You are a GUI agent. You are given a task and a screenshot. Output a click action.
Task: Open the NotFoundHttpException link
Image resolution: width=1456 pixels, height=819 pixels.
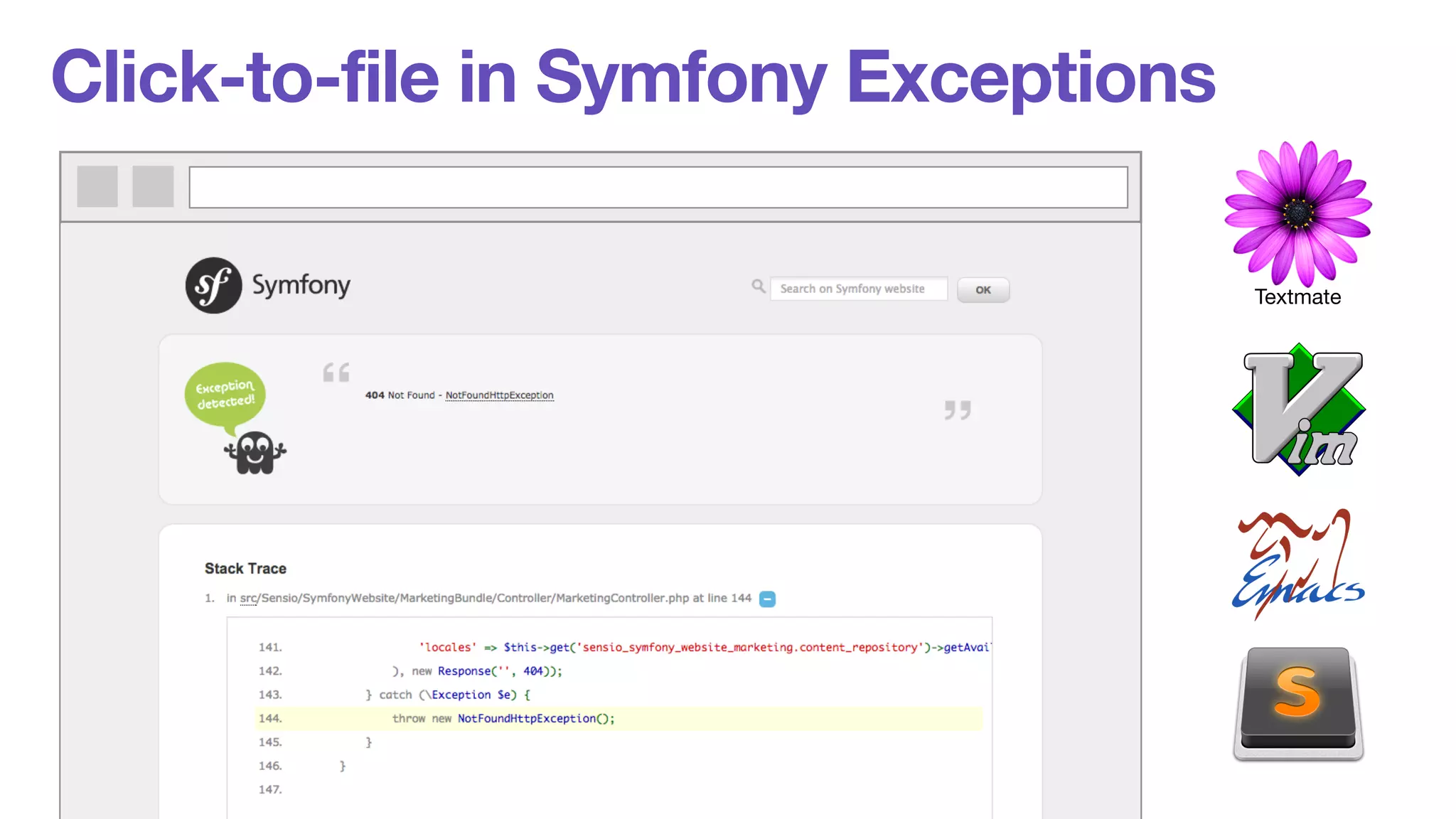(499, 395)
